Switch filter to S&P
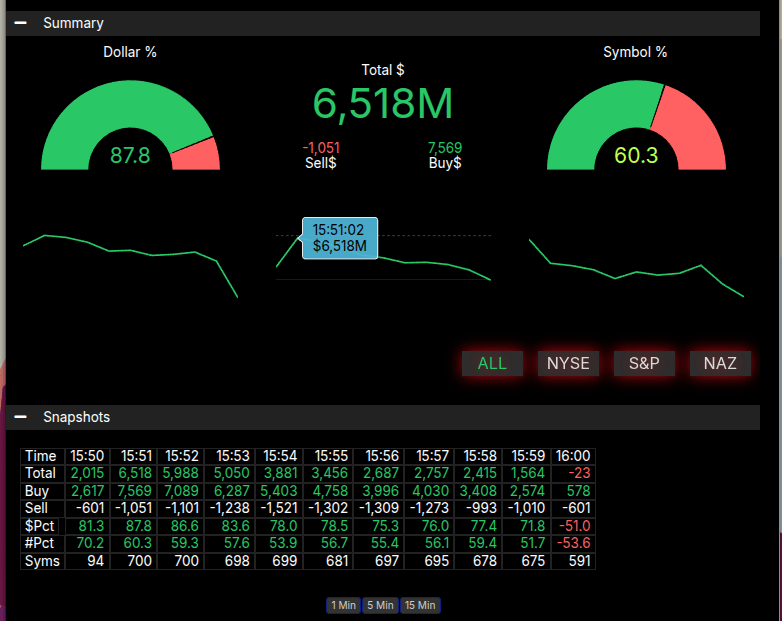Viewport: 782px width, 621px height. 644,363
